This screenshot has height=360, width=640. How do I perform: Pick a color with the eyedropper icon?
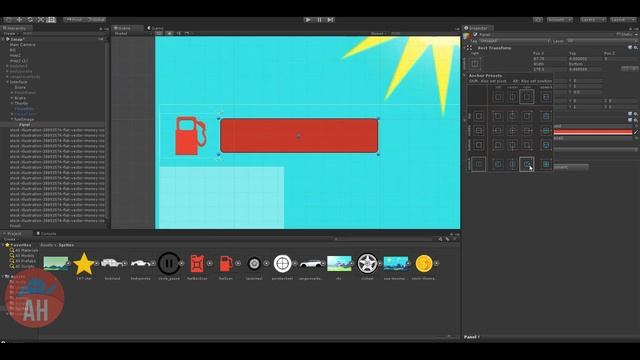[636, 132]
